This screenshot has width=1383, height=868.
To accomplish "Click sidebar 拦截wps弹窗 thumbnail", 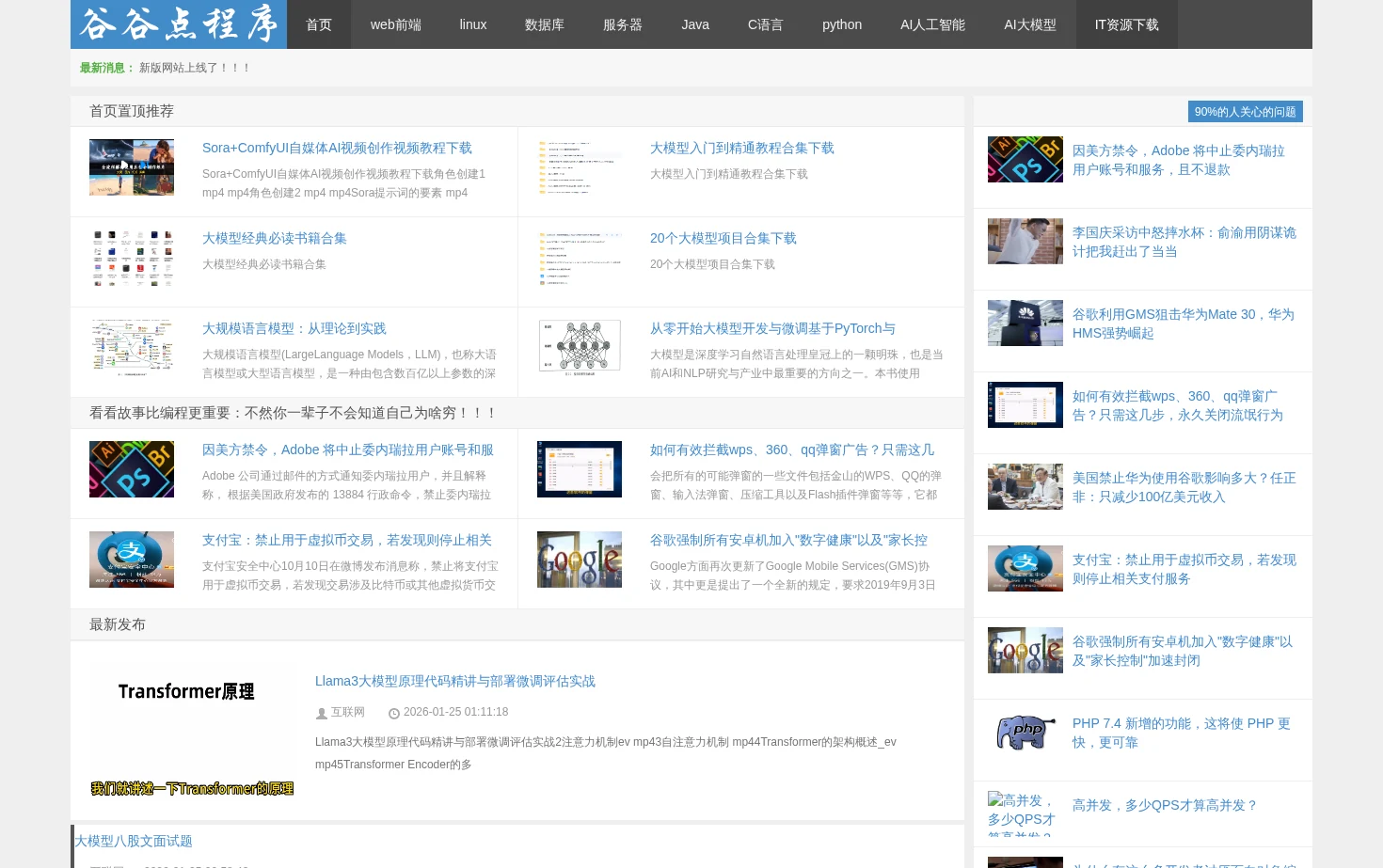I will 1025,404.
